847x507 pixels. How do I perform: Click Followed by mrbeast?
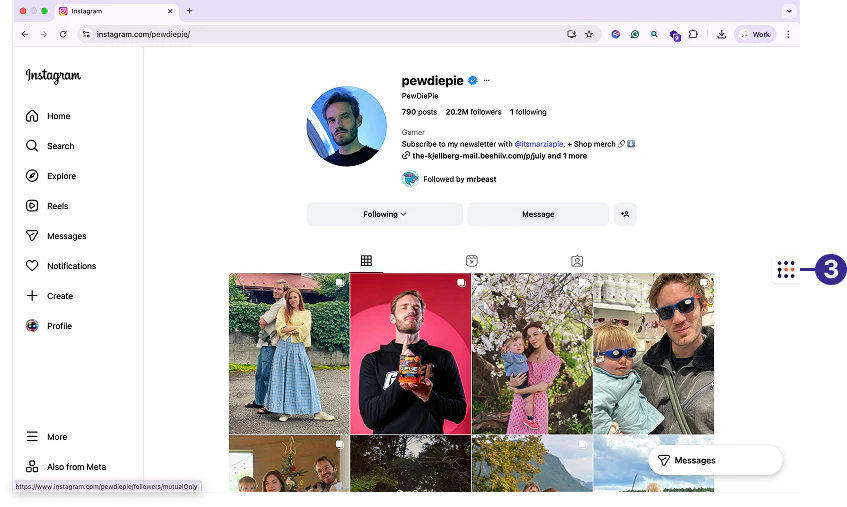click(x=460, y=179)
